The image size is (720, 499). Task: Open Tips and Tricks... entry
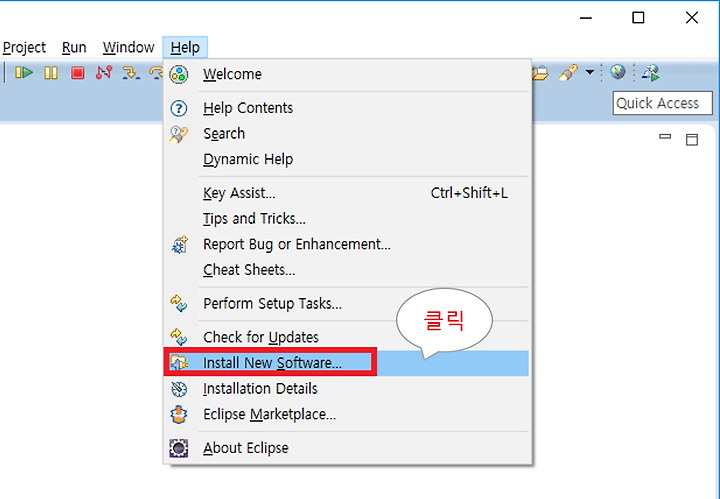pos(347,219)
